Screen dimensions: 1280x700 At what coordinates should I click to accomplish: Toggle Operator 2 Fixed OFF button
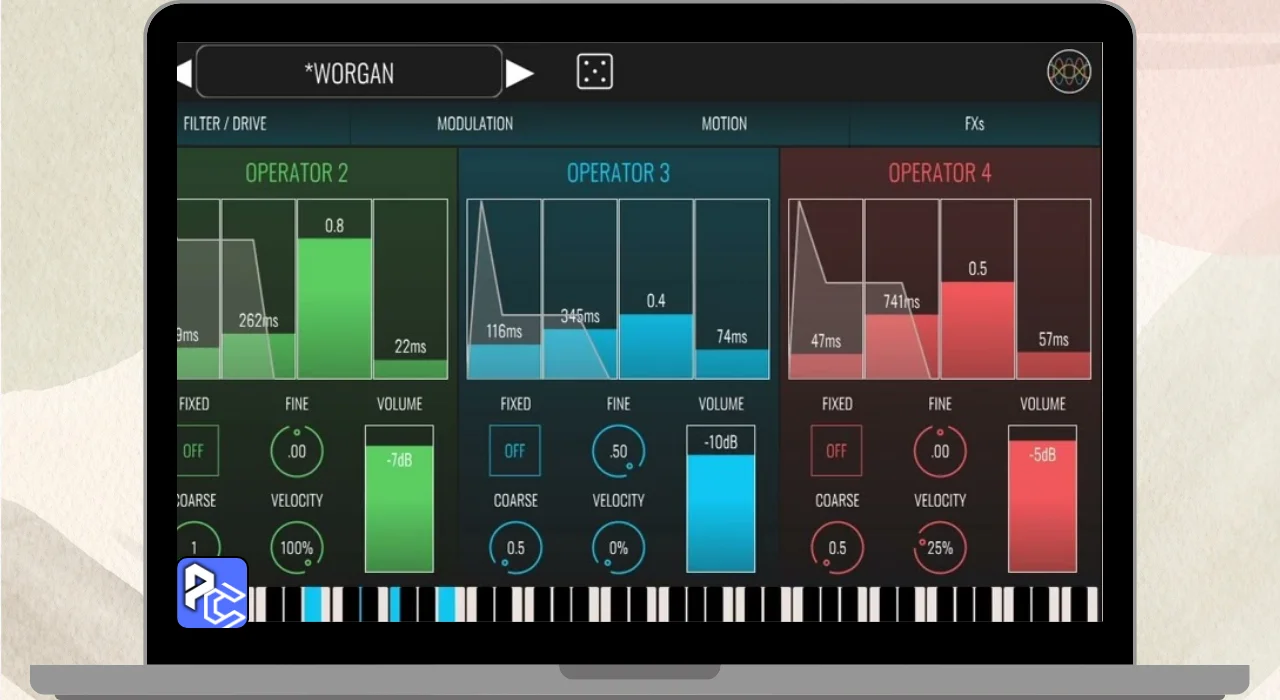click(194, 451)
